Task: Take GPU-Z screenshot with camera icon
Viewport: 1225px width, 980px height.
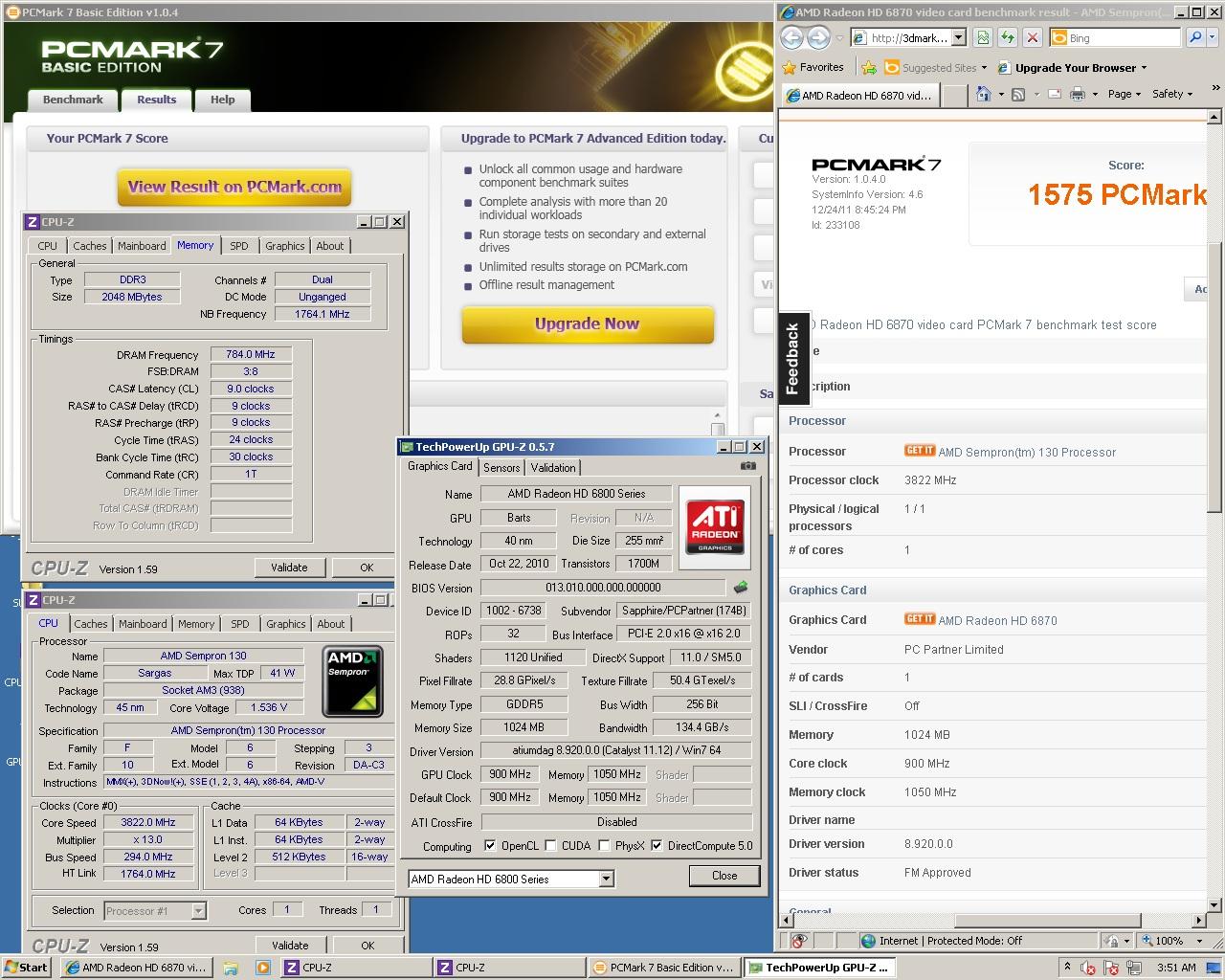Action: [x=748, y=466]
